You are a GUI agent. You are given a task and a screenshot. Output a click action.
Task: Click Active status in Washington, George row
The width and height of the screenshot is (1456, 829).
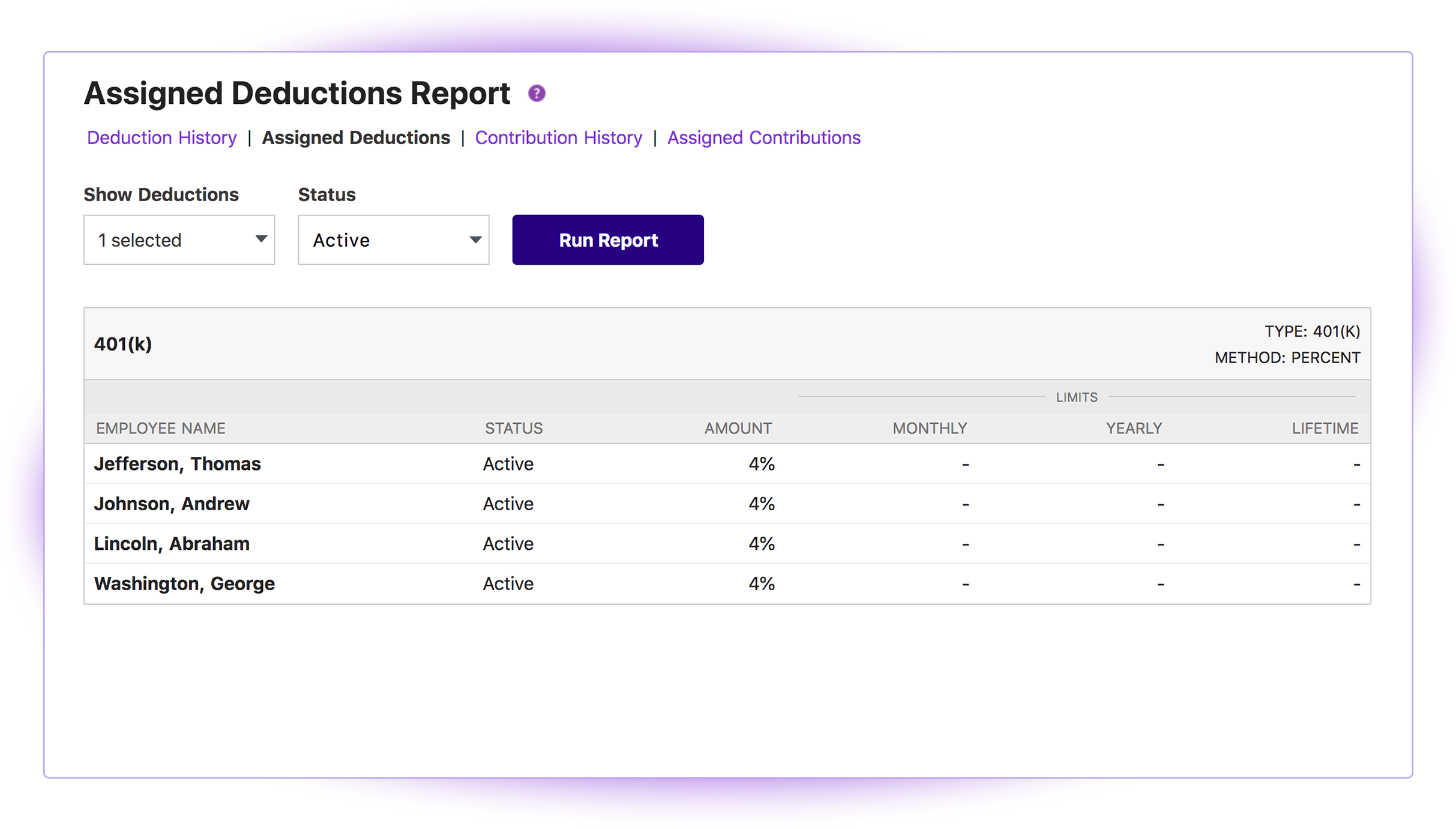tap(508, 583)
